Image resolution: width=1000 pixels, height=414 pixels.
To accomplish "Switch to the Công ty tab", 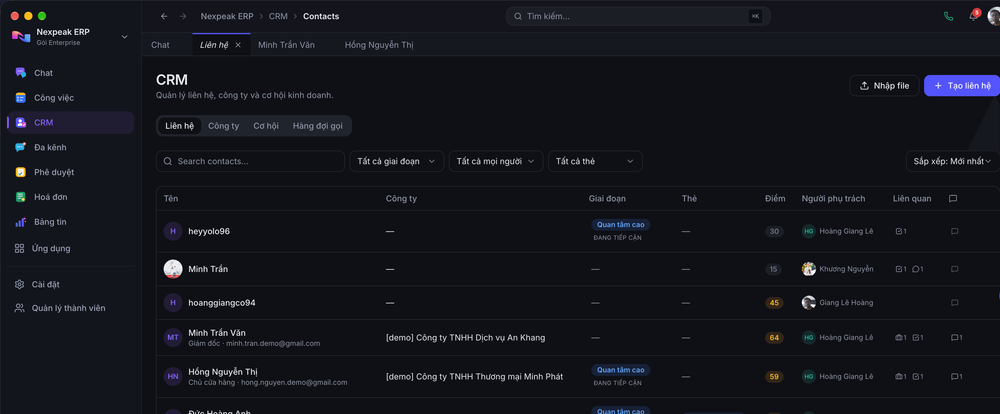I will point(223,126).
